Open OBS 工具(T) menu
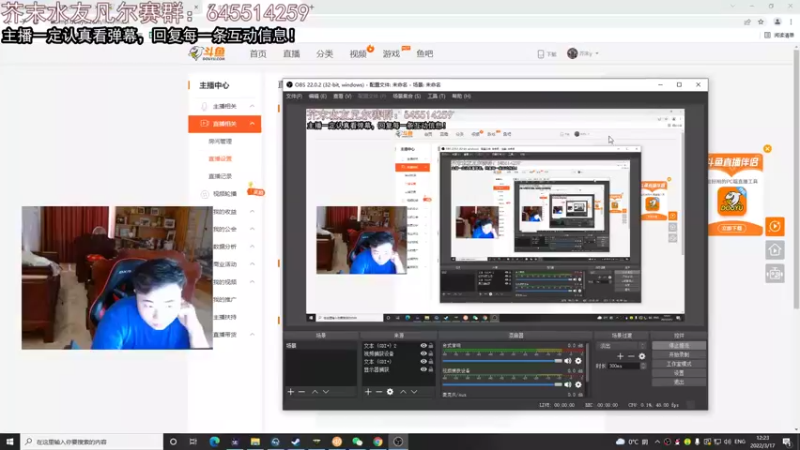The image size is (800, 450). (x=436, y=96)
